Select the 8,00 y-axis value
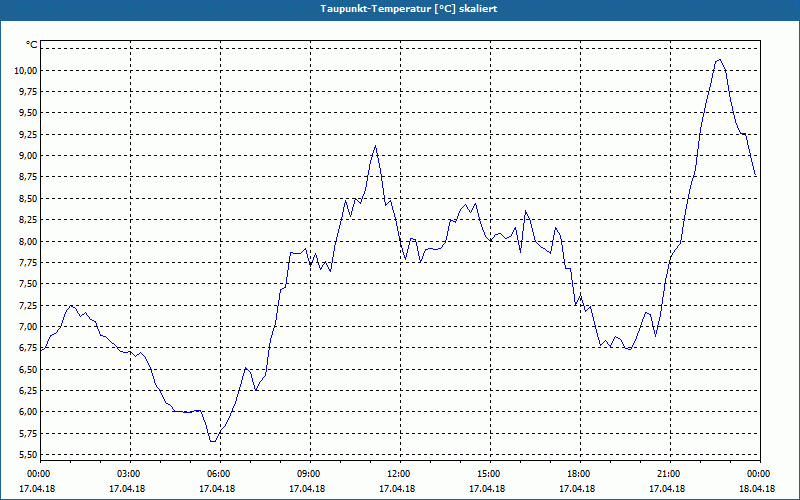The image size is (800, 500). click(x=27, y=241)
